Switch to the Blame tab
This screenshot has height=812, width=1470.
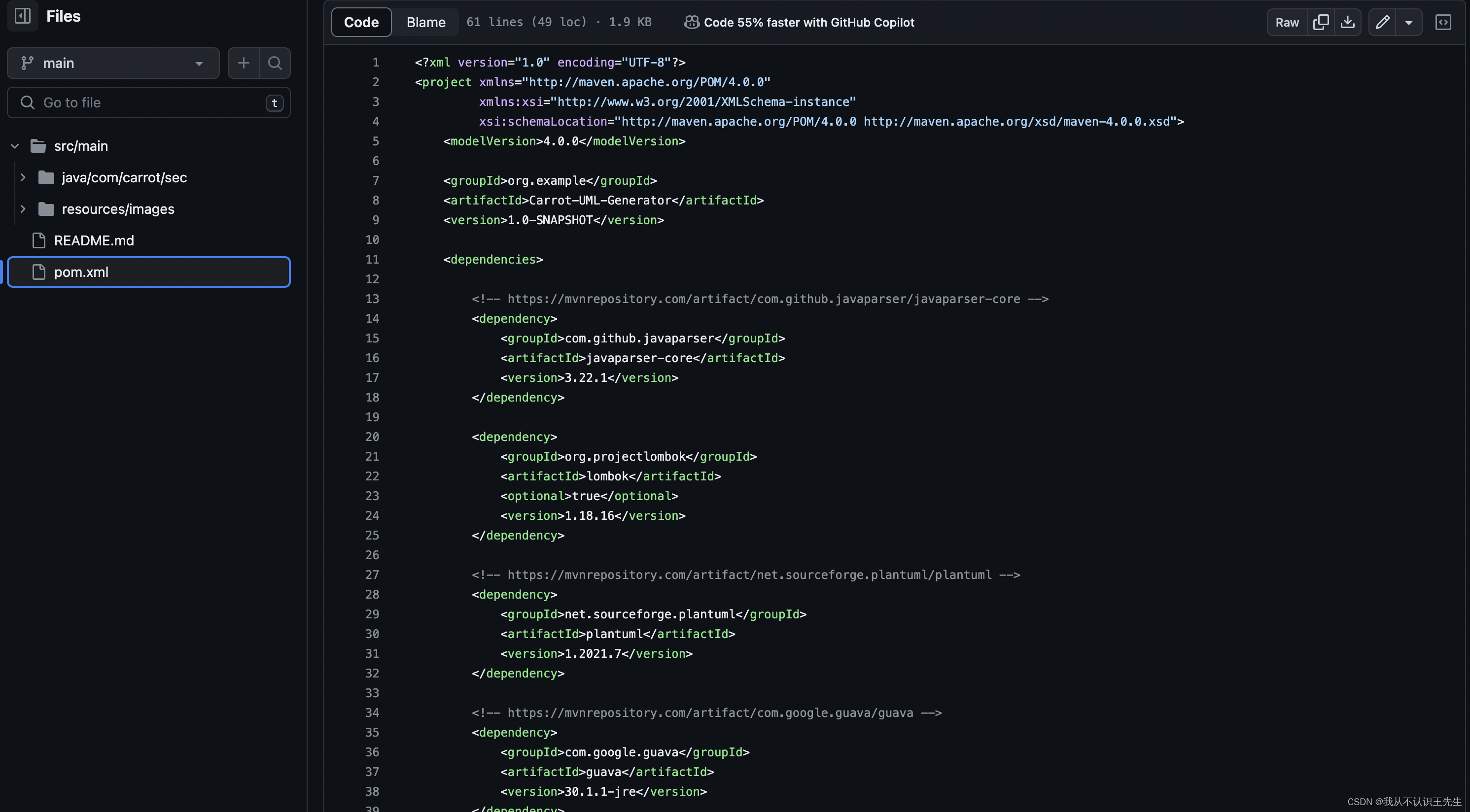tap(426, 22)
